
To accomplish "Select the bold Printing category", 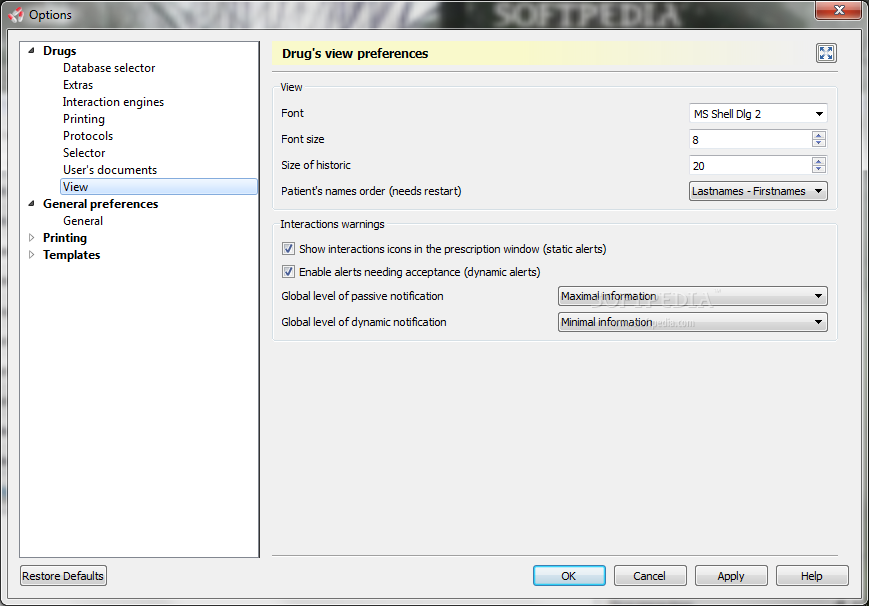I will 65,238.
